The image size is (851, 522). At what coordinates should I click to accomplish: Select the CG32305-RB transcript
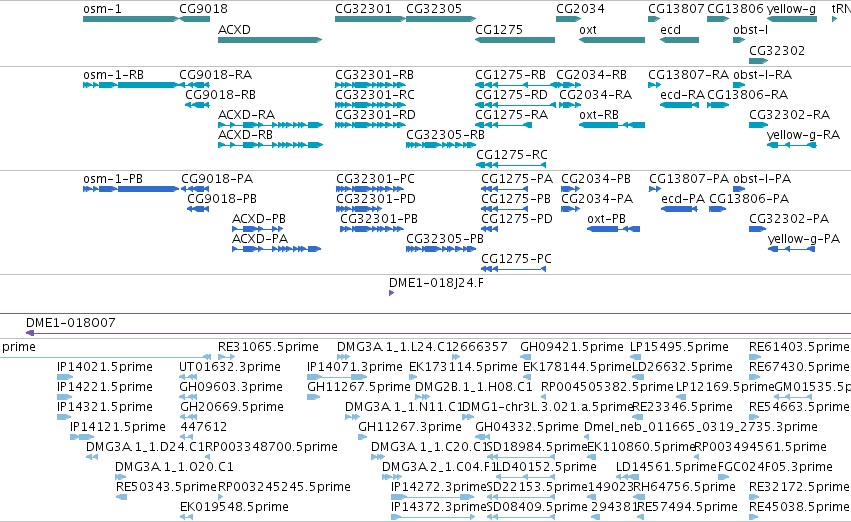441,145
